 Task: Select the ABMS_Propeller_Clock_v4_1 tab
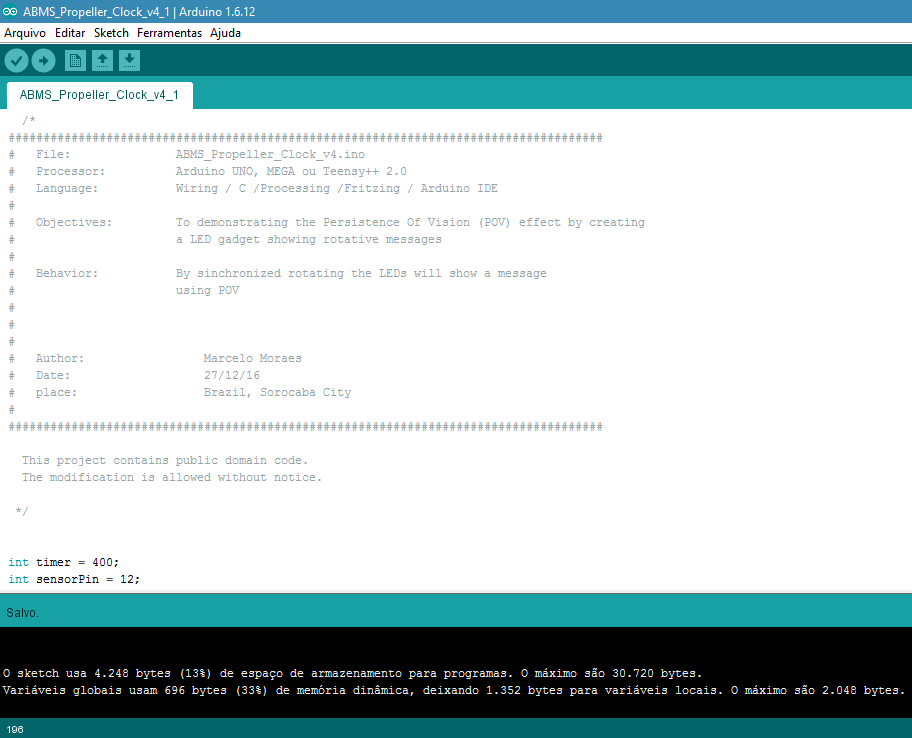99,95
